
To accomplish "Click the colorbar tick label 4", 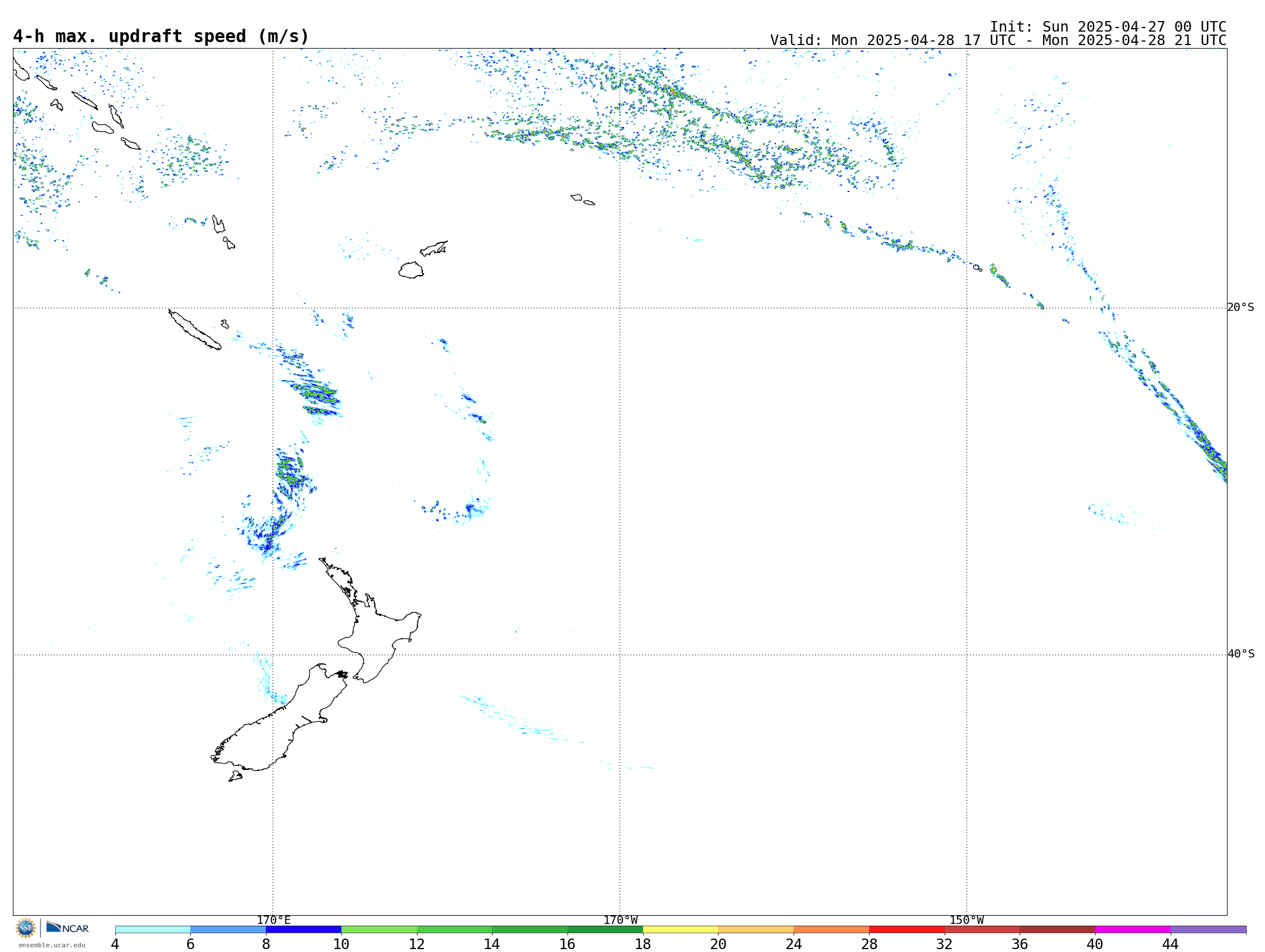I will click(115, 944).
